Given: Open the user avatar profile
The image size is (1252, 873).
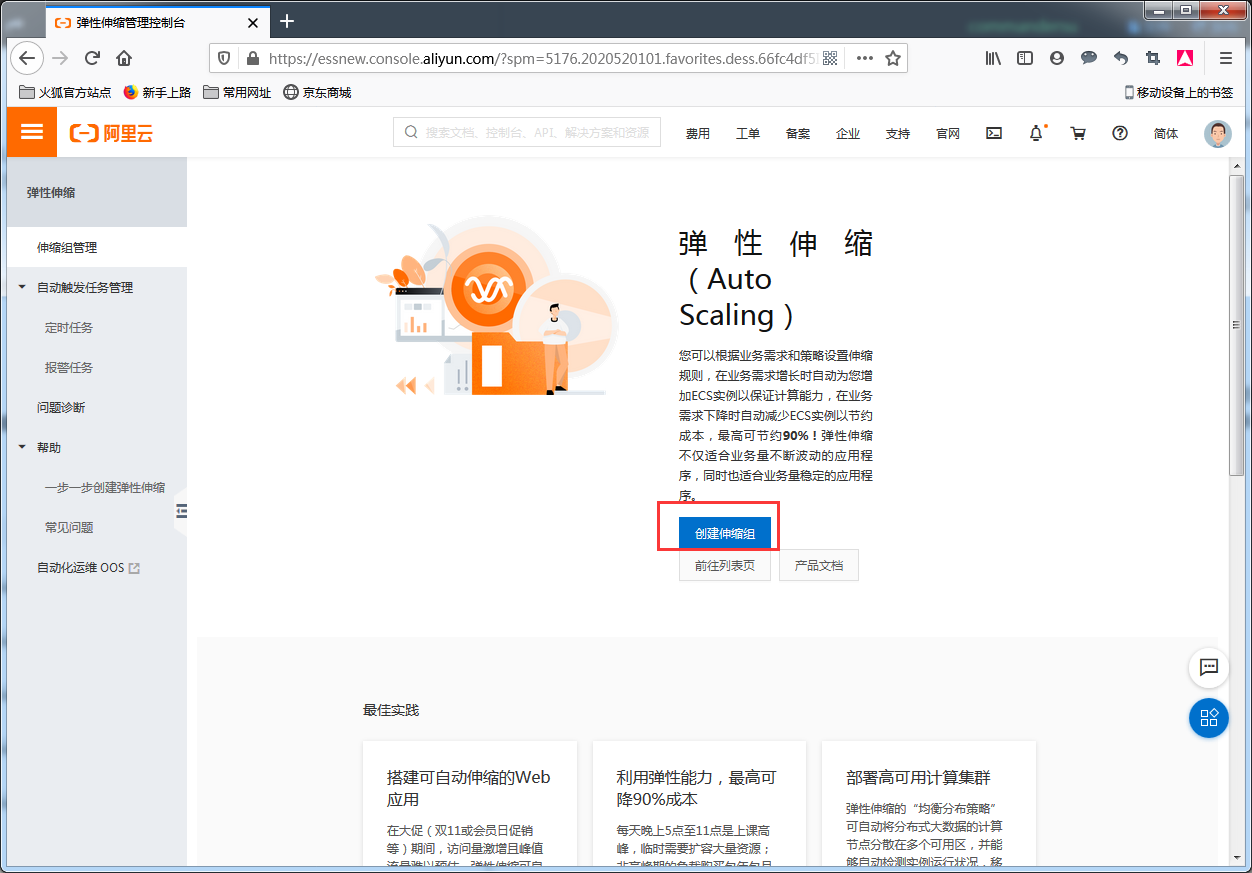Looking at the screenshot, I should click(1217, 134).
